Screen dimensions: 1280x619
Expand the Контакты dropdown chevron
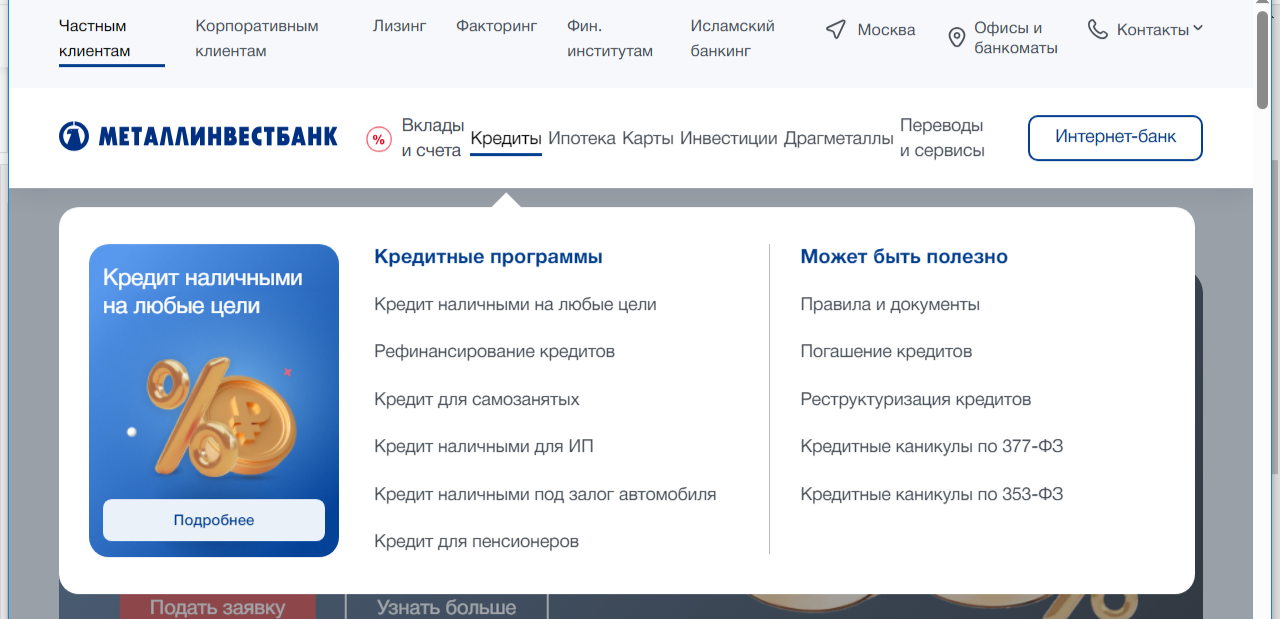[1198, 29]
